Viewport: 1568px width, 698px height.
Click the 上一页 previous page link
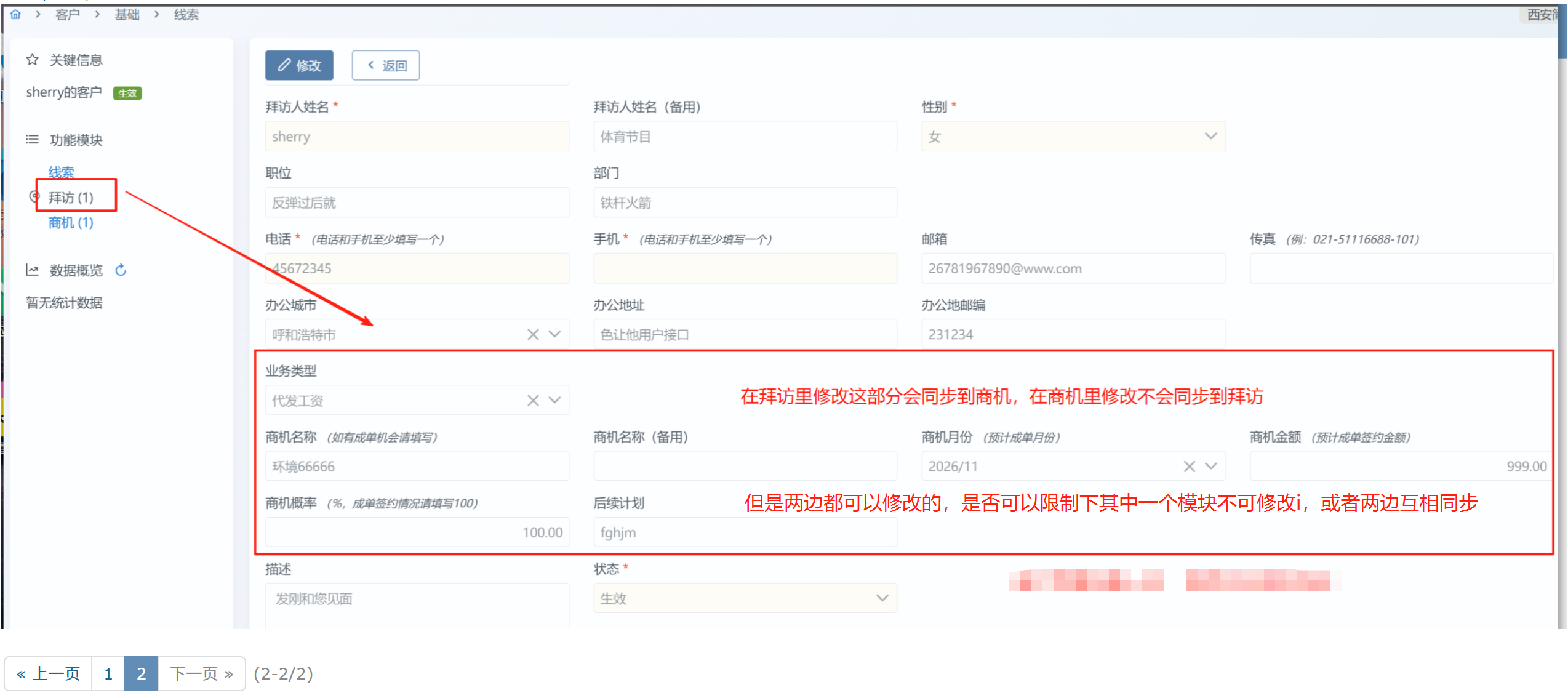tap(49, 674)
